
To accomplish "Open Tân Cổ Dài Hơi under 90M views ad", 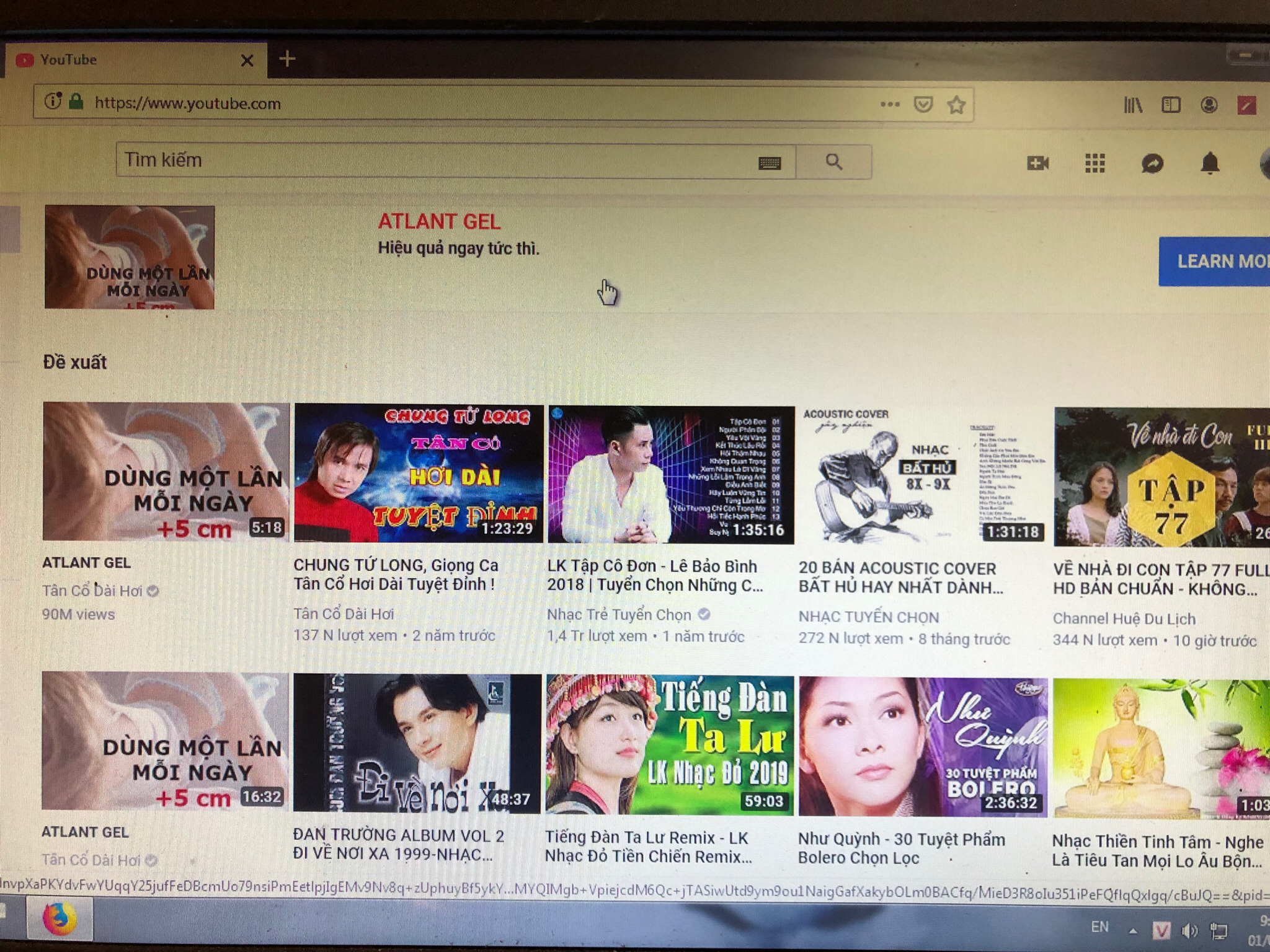I will (92, 591).
